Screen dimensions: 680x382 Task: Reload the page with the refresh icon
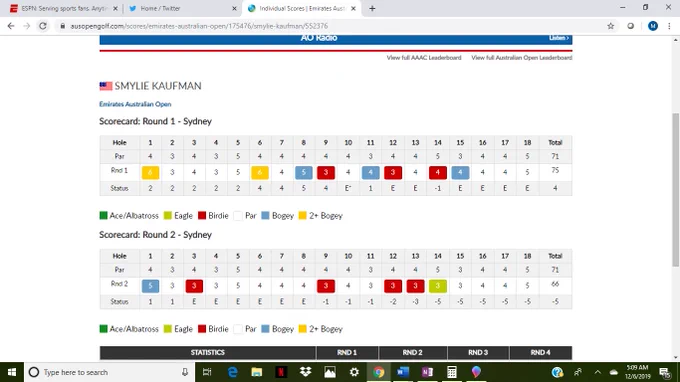click(43, 26)
